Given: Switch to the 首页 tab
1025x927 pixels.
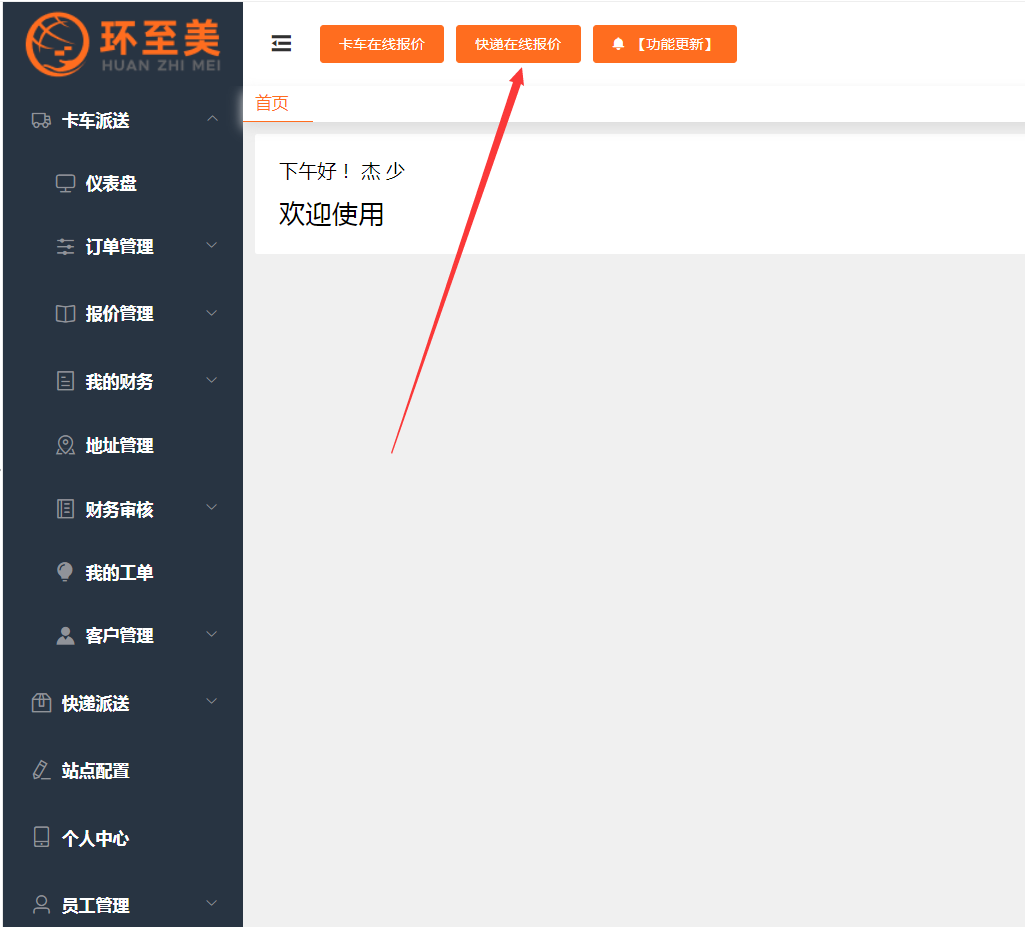Looking at the screenshot, I should coord(274,103).
